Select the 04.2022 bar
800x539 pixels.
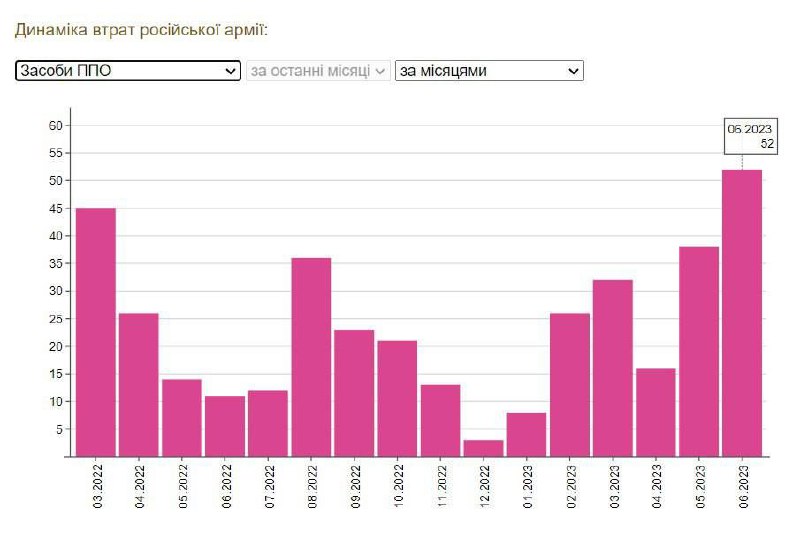(x=139, y=385)
